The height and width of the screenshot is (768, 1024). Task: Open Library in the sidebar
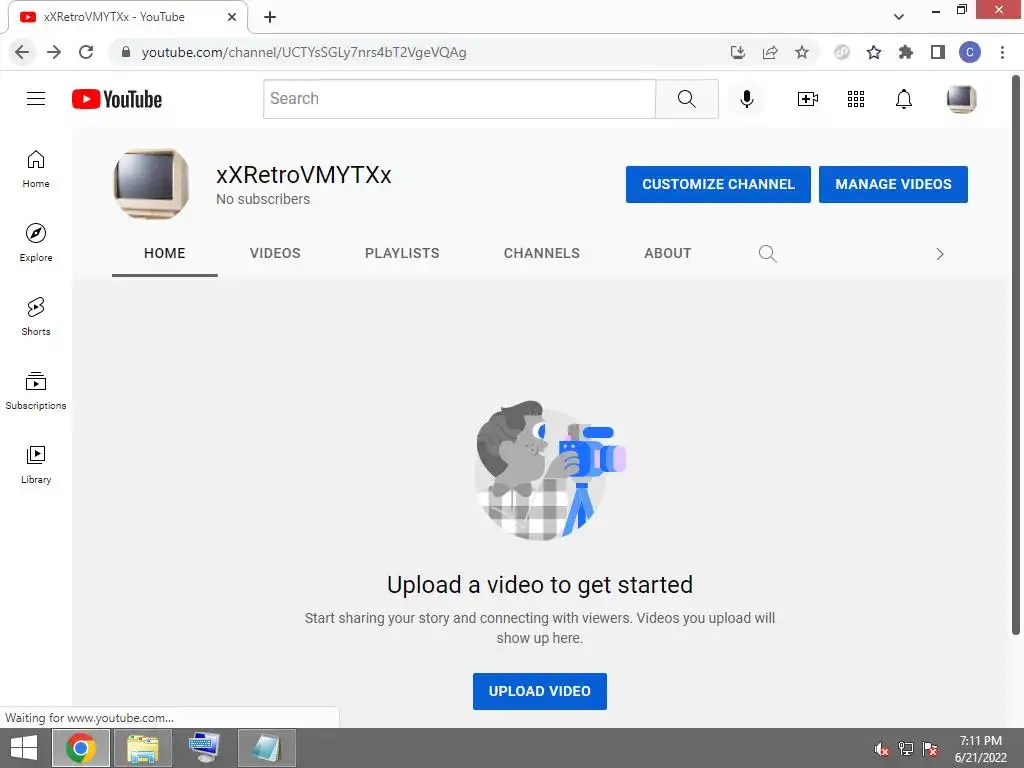tap(36, 464)
